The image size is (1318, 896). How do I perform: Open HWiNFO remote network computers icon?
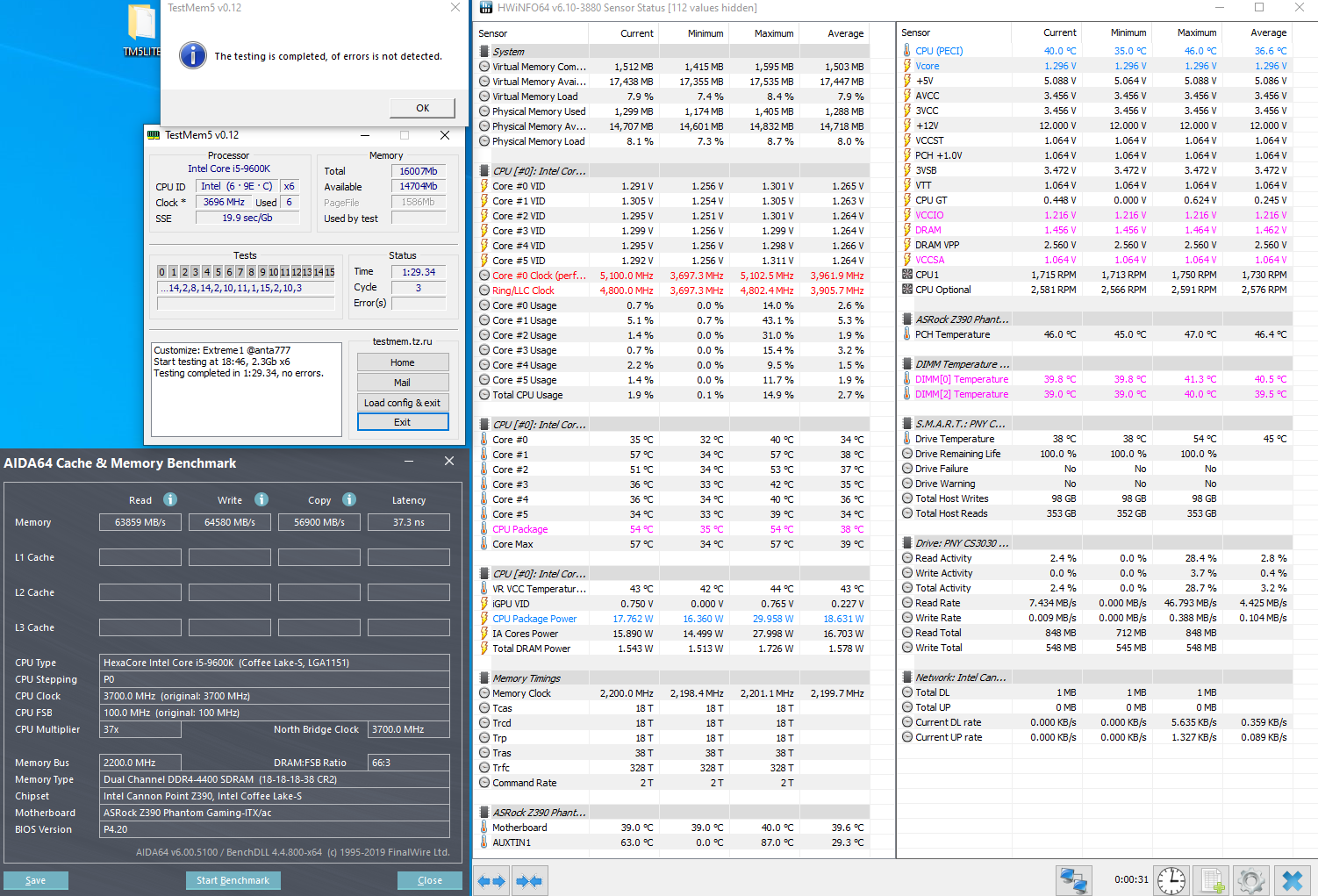pos(1073,880)
